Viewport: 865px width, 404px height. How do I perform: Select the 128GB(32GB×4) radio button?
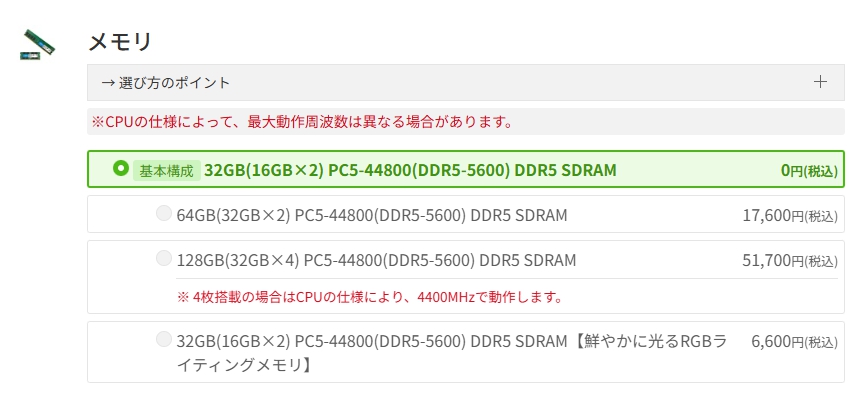click(x=163, y=259)
